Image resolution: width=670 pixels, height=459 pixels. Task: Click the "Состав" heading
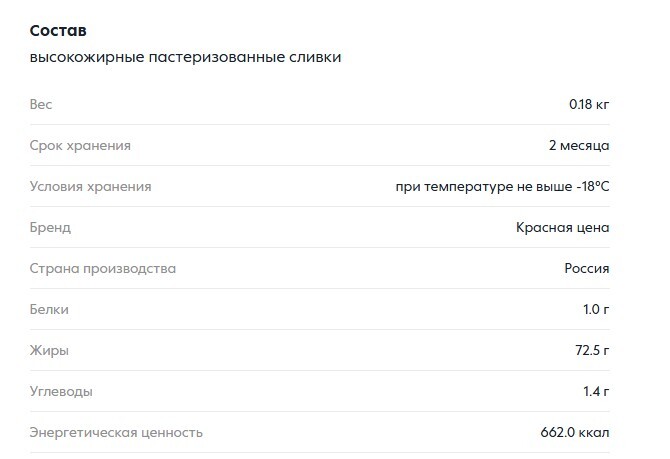click(58, 30)
